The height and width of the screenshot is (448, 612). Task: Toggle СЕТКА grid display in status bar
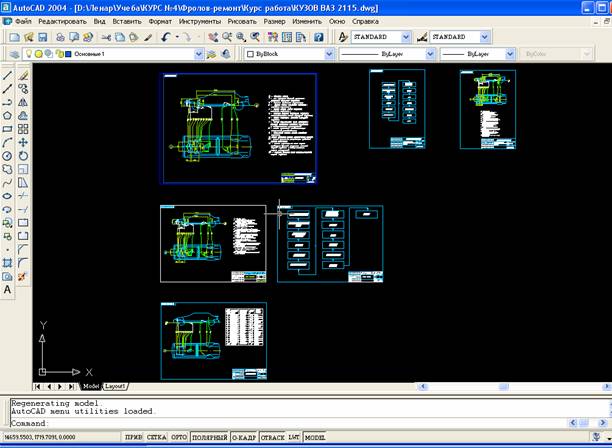pyautogui.click(x=157, y=437)
